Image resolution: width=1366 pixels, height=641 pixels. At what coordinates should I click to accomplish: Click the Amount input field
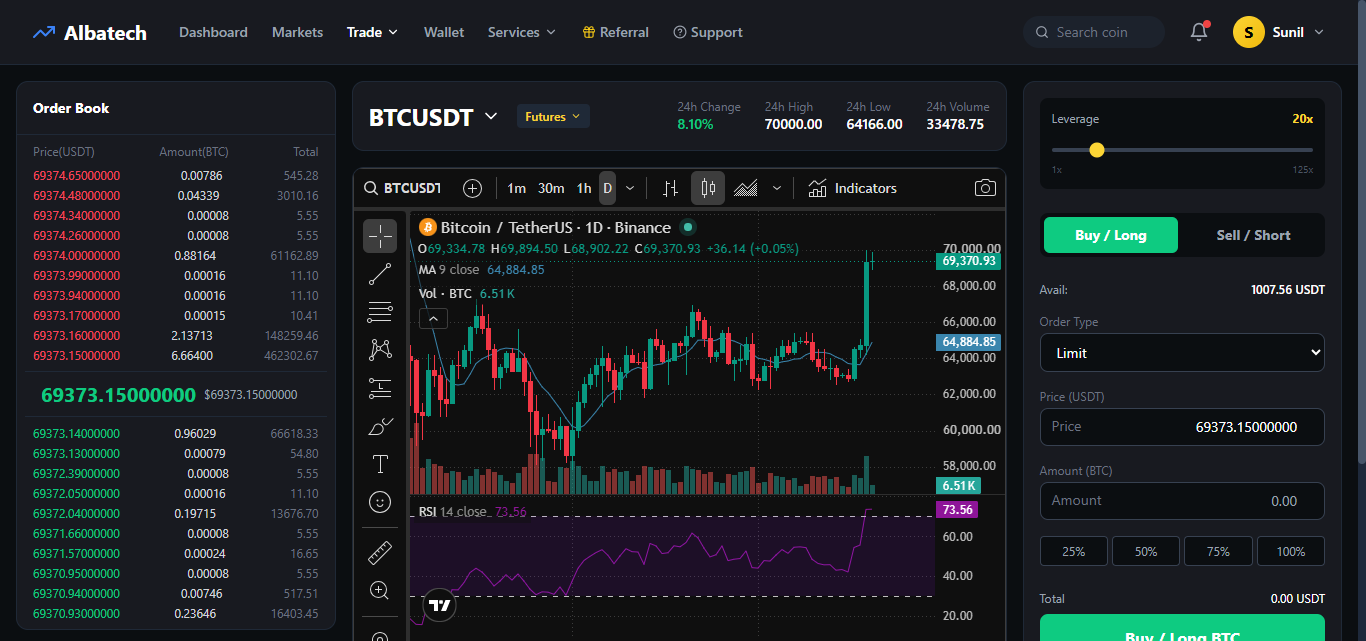(x=1182, y=501)
